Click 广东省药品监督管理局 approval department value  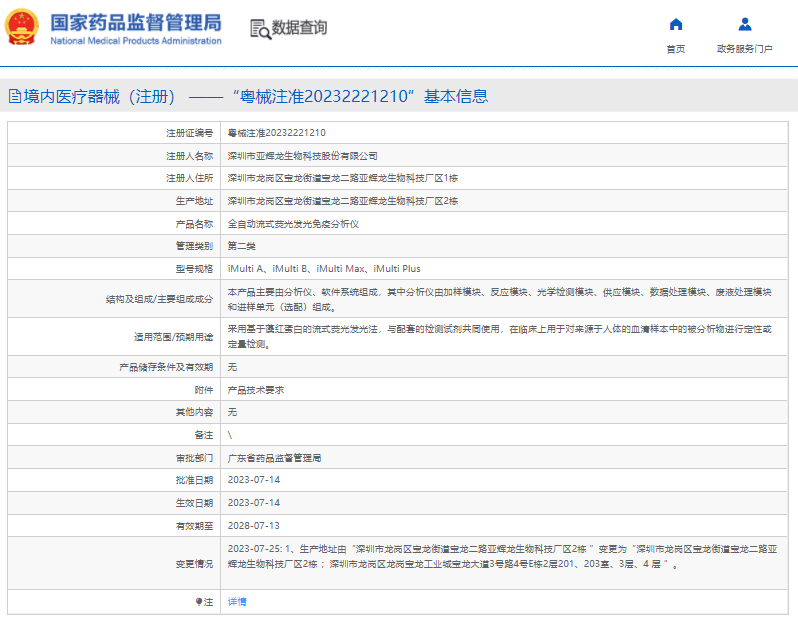[x=274, y=458]
